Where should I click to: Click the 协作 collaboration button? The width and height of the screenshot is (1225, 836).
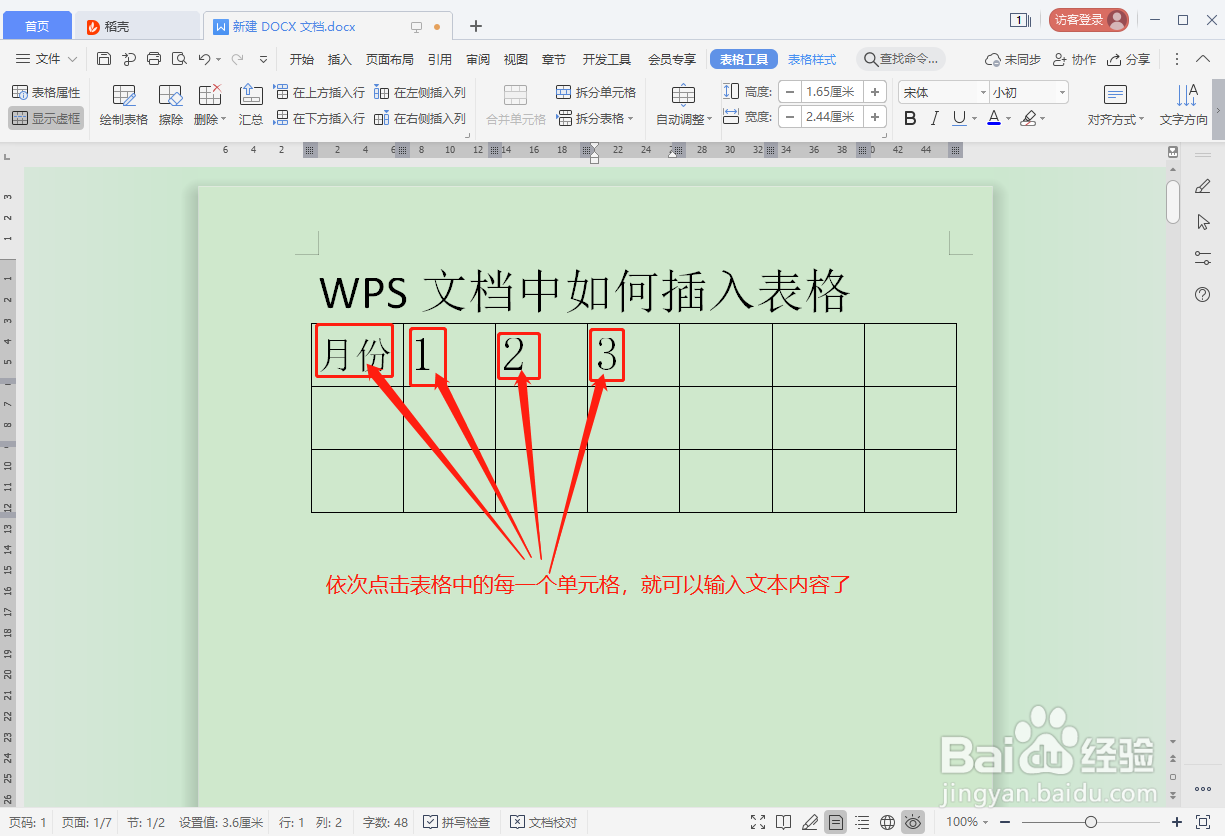[1075, 60]
